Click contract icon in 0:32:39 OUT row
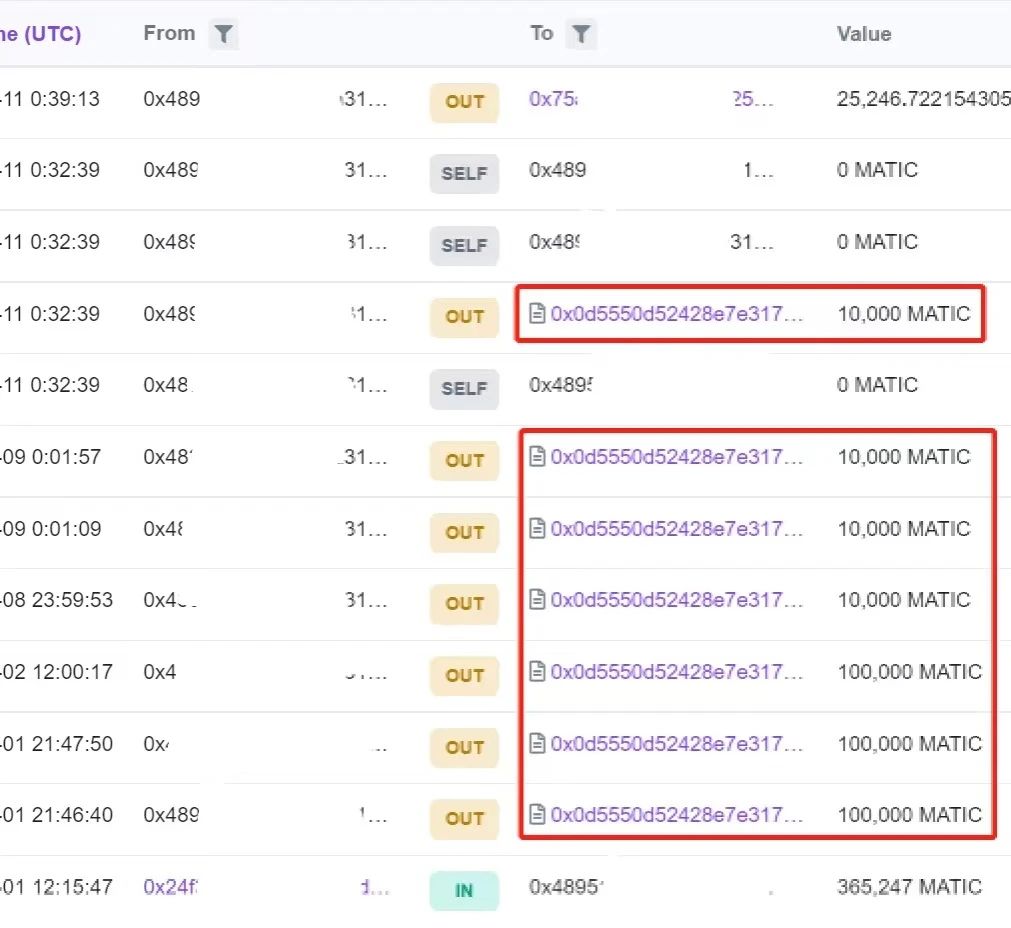Image resolution: width=1011 pixels, height=928 pixels. tap(537, 315)
